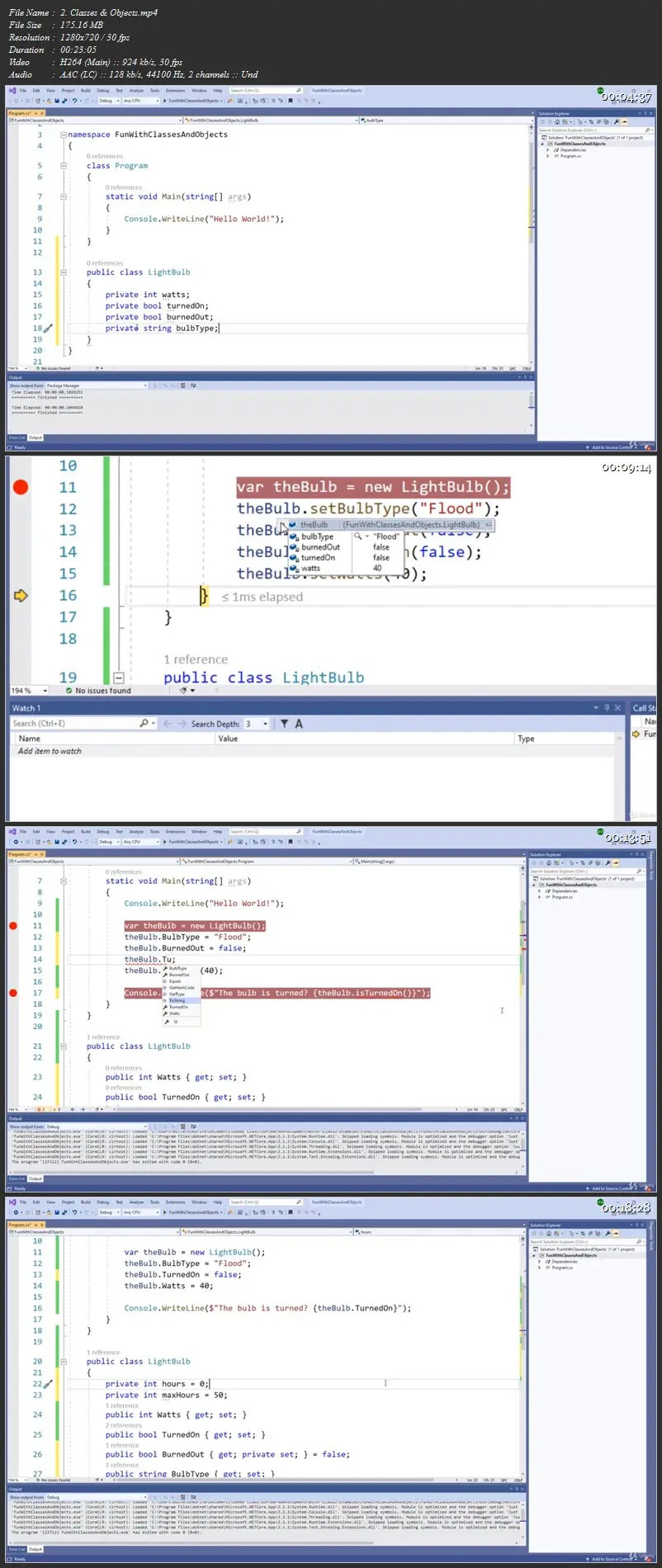Toggle the breakpoint on line 11 in the 00:13:51 frame
This screenshot has height=1568, width=662.
(x=12, y=926)
